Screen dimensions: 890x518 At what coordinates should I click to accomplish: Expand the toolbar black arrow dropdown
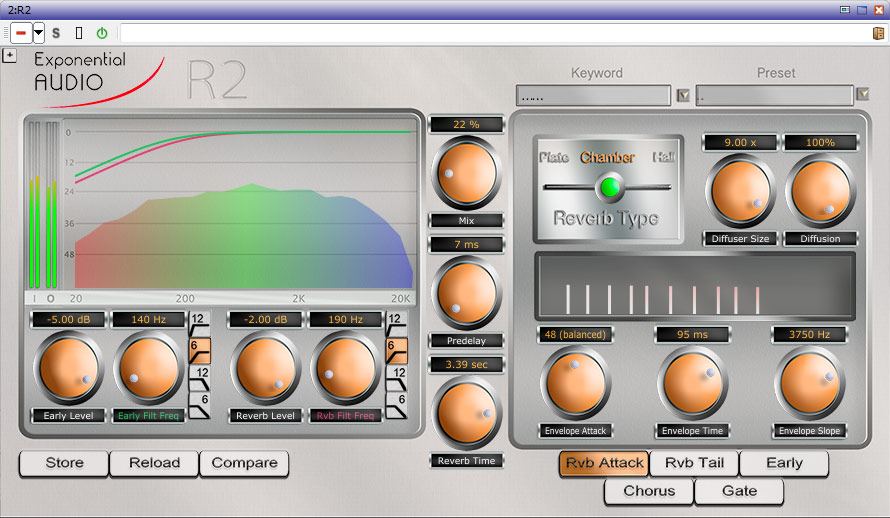coord(39,33)
